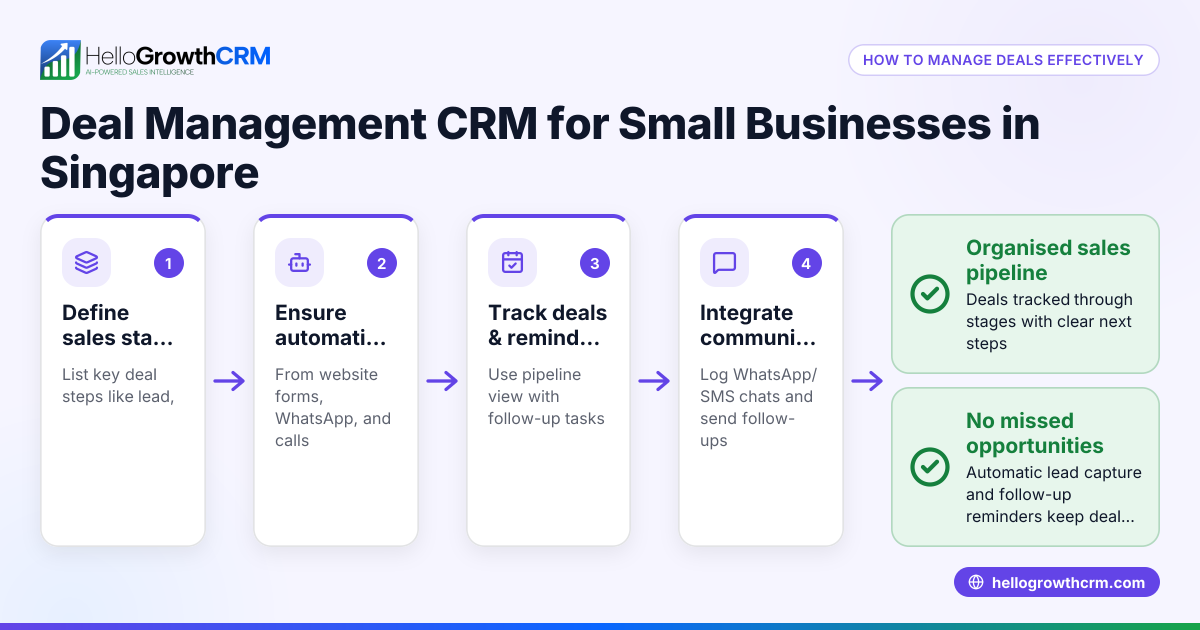Click "Deals tracked through stages" description text

point(1049,321)
